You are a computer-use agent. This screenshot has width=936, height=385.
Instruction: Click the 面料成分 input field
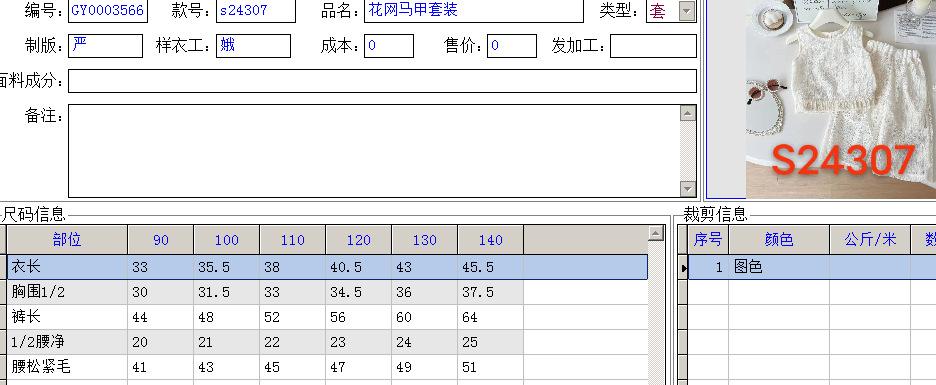tap(382, 81)
